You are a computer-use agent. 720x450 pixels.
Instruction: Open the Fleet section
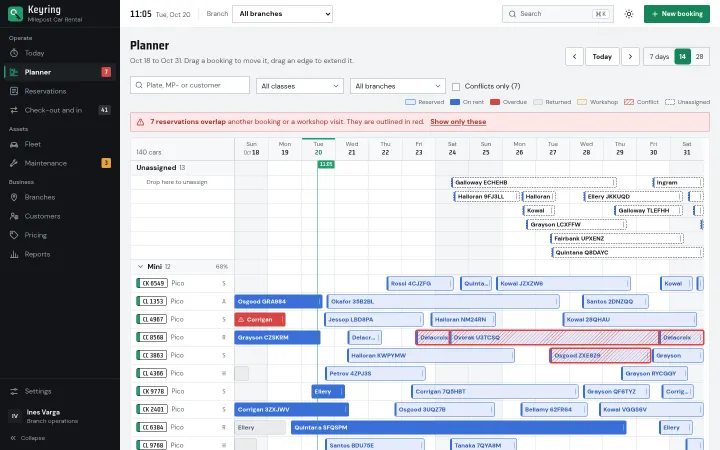tap(60, 144)
